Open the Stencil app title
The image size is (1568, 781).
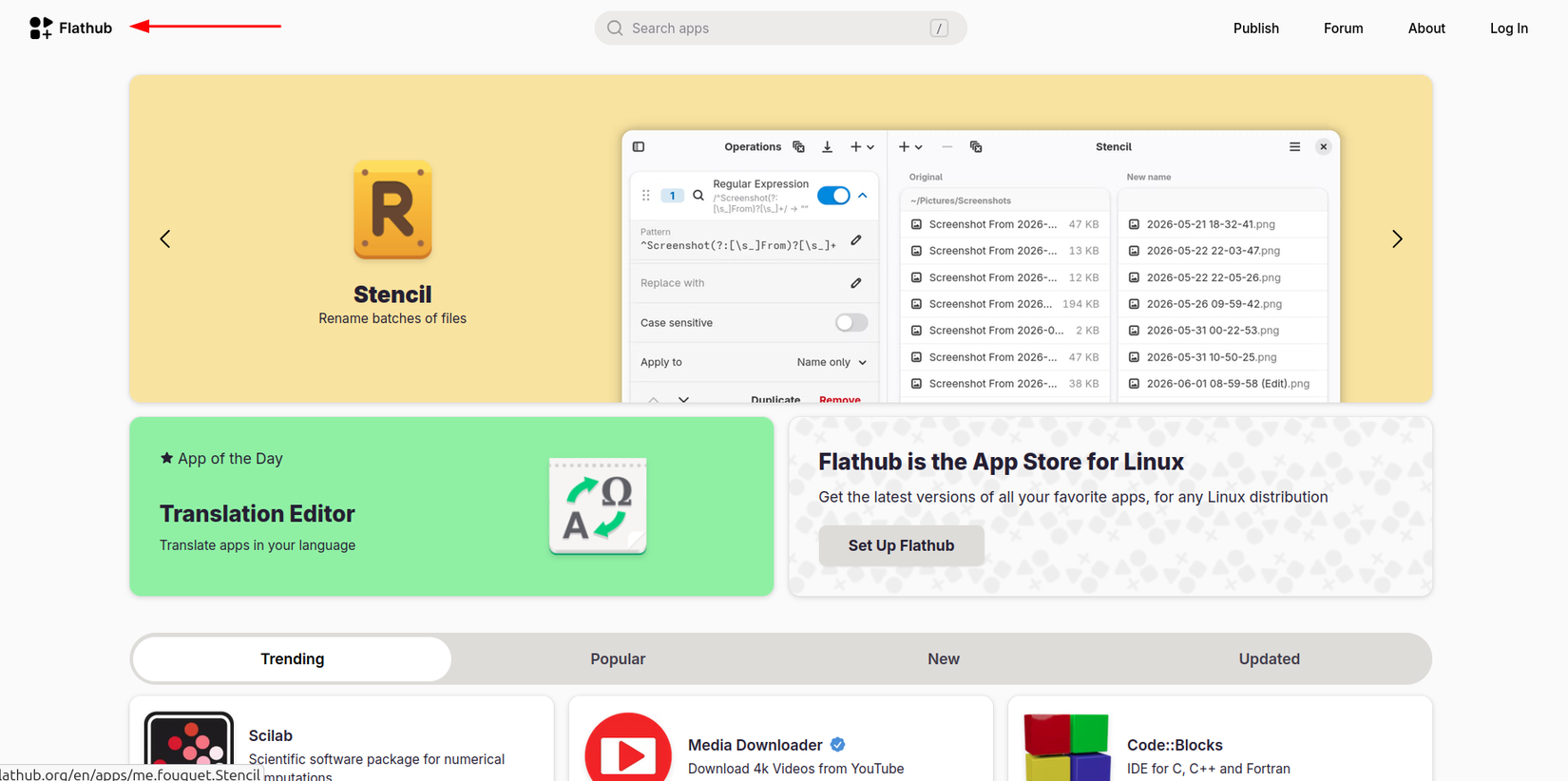pos(392,295)
